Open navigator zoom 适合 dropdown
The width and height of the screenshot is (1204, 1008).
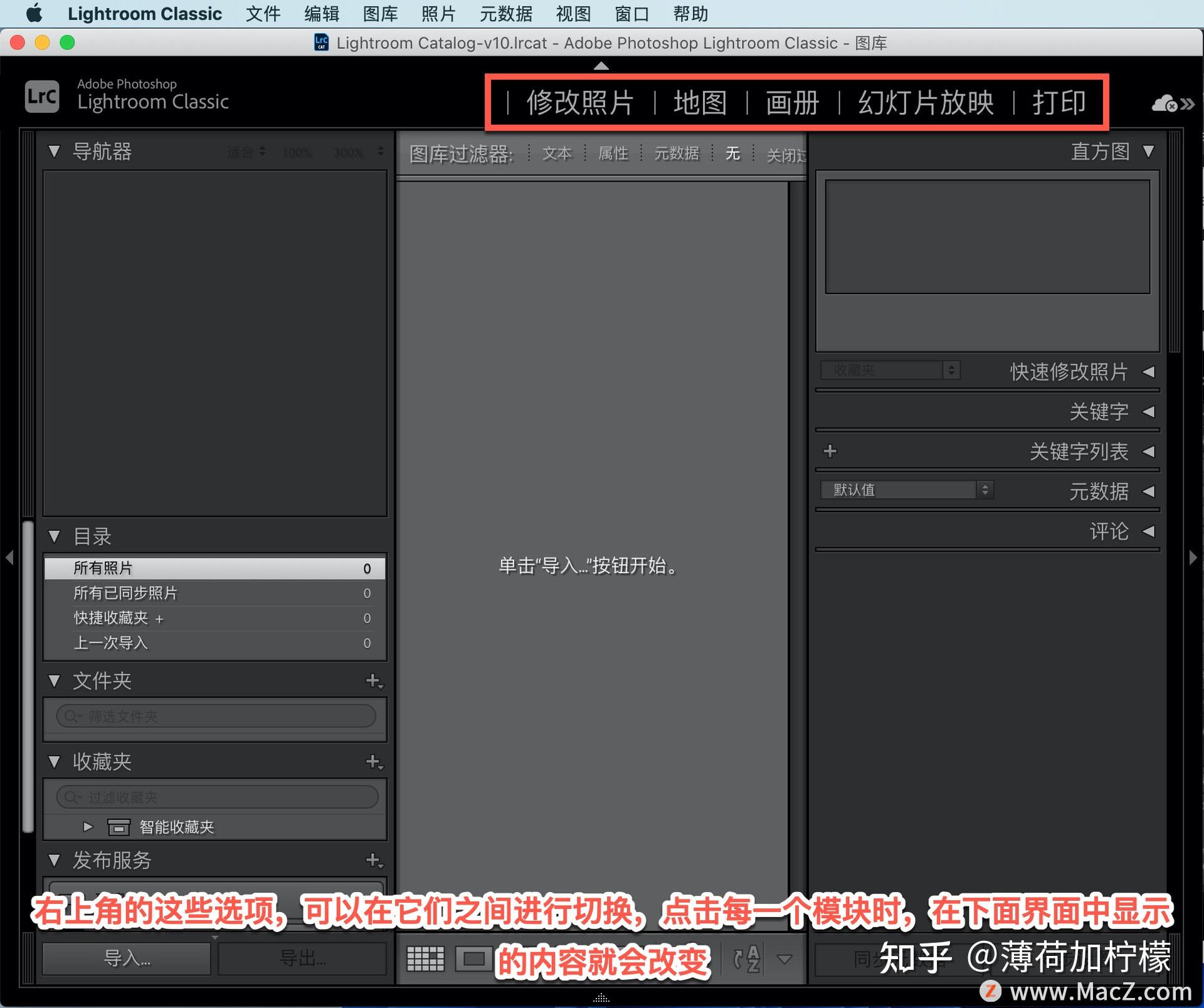pos(246,152)
